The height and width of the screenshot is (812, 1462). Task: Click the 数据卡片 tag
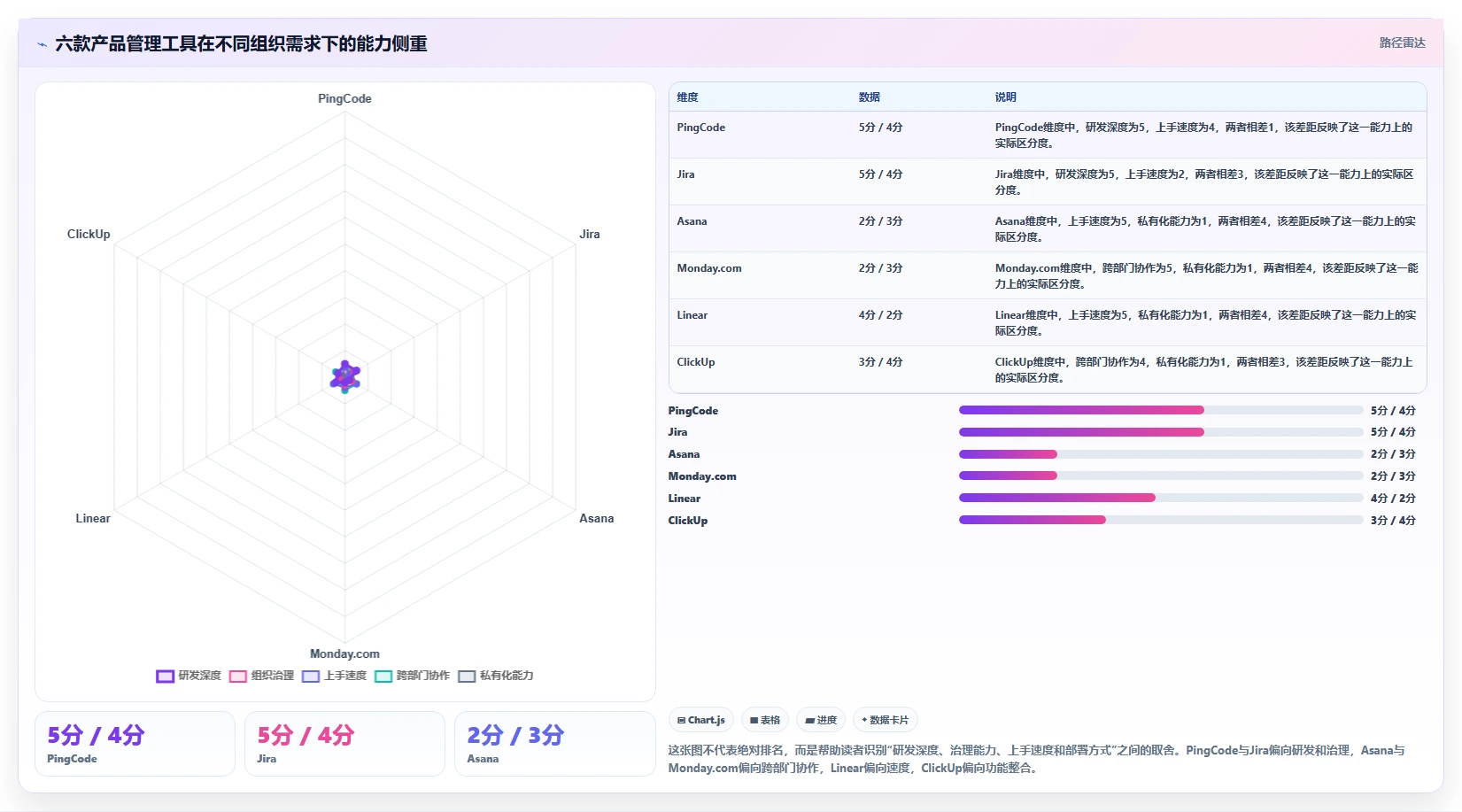click(886, 720)
